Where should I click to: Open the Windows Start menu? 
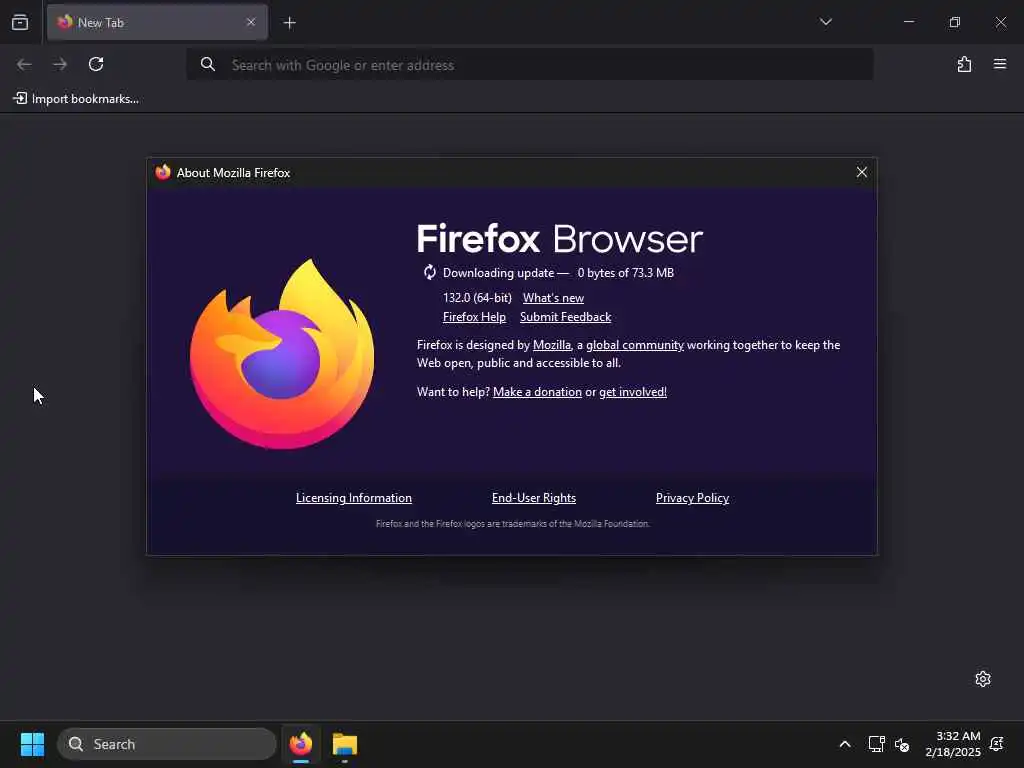(x=32, y=744)
